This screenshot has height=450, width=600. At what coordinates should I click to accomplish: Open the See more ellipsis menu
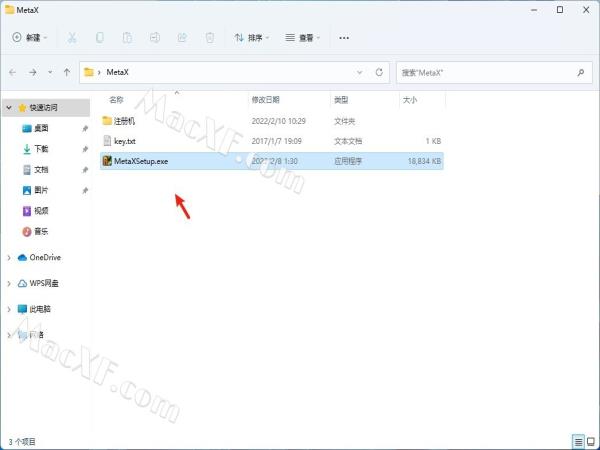click(x=344, y=38)
